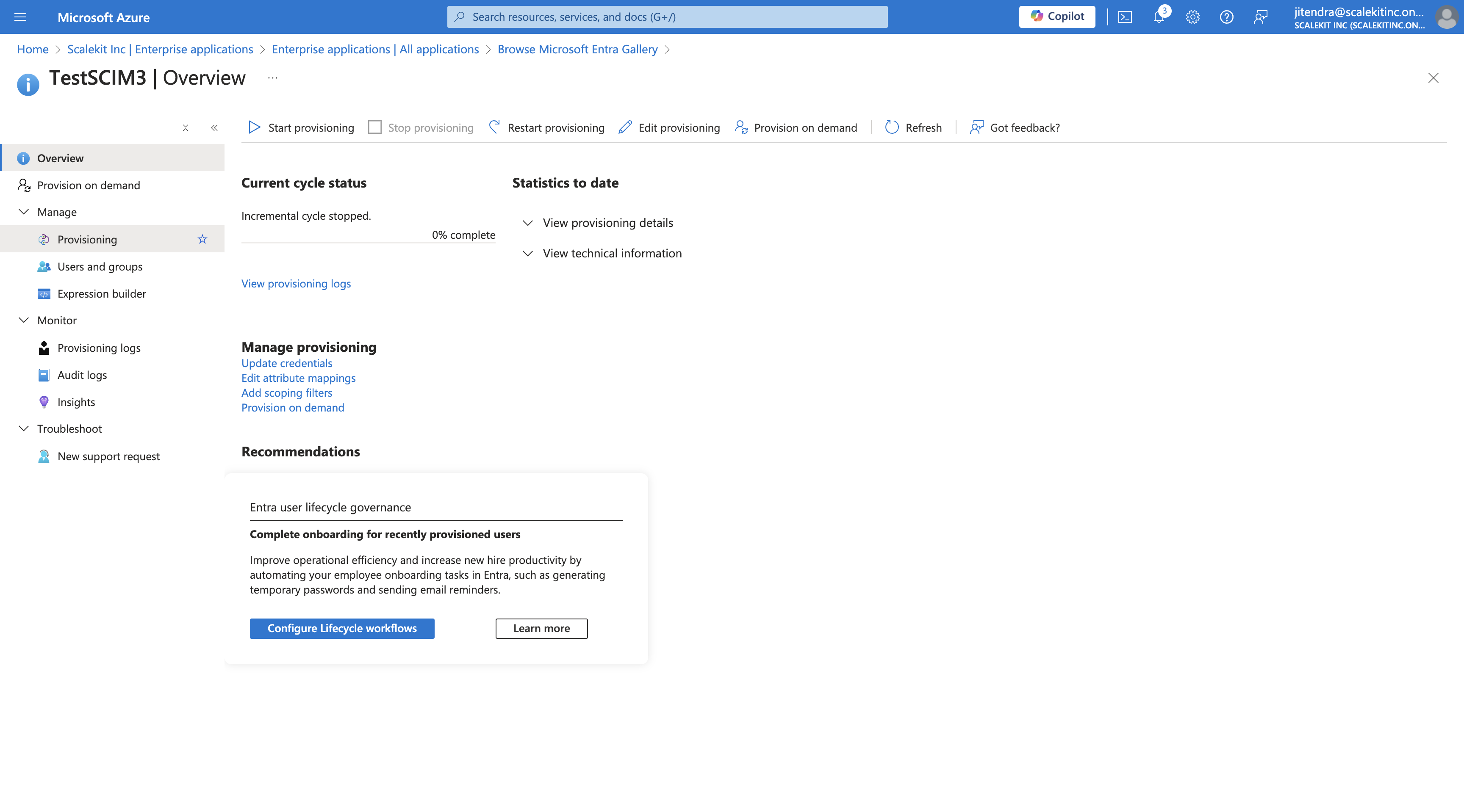Click the Expression builder code icon
This screenshot has width=1464, height=812.
[x=44, y=293]
